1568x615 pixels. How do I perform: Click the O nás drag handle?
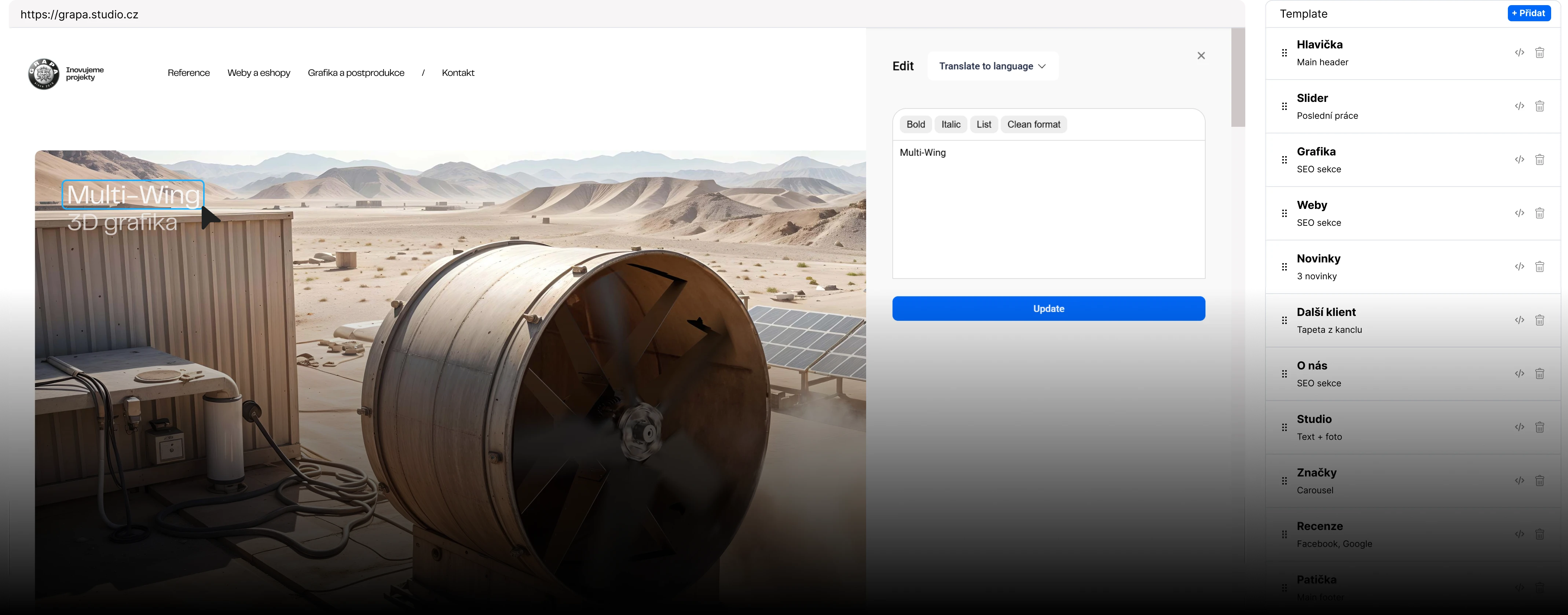click(x=1284, y=374)
